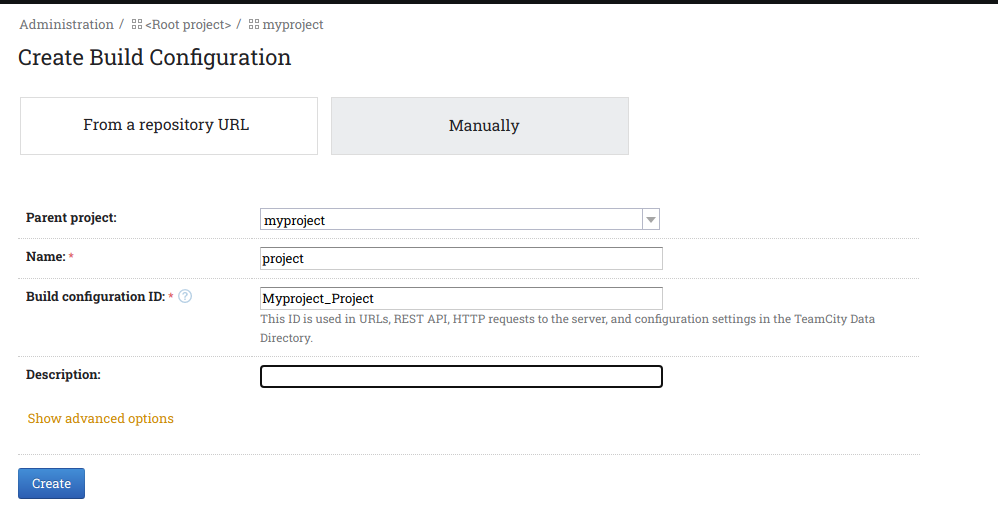Click the Create button

pos(52,484)
